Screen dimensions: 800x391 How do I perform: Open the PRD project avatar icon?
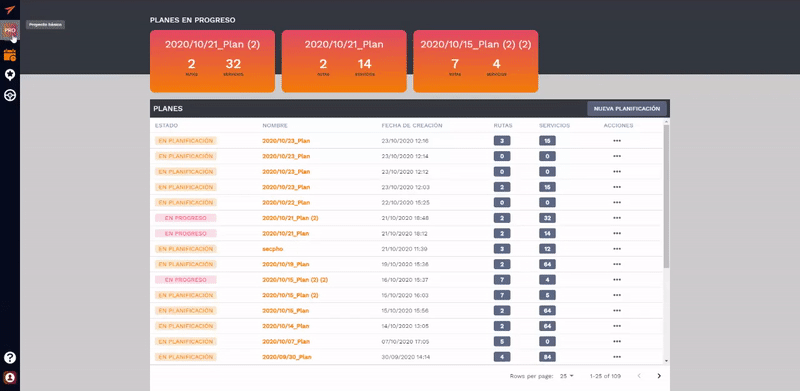tap(10, 31)
